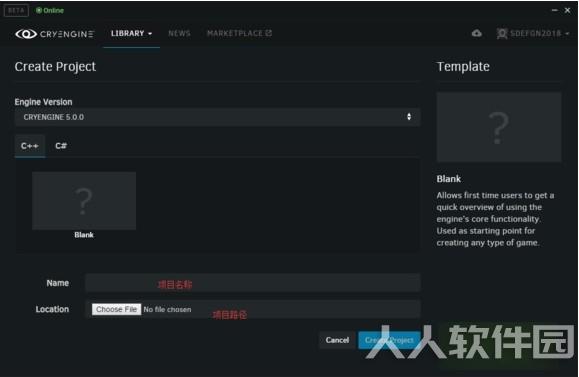This screenshot has width=579, height=377.
Task: Select the Blank template thumbnail
Action: point(84,201)
